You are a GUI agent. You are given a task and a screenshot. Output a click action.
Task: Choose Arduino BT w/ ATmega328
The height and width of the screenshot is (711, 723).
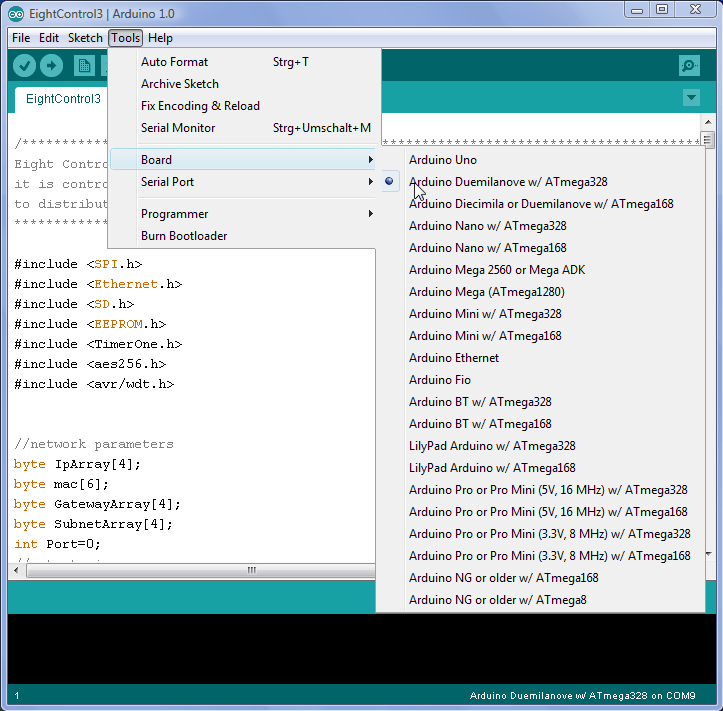(x=540, y=402)
